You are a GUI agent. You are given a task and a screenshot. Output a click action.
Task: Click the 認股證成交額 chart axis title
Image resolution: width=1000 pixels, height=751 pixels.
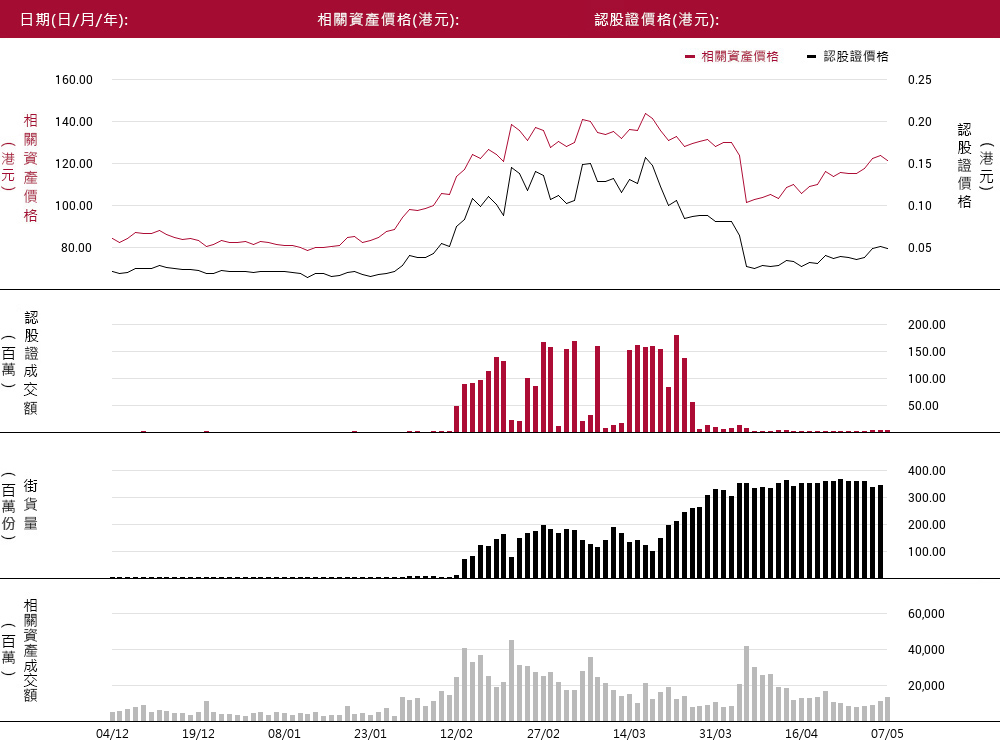pos(31,363)
